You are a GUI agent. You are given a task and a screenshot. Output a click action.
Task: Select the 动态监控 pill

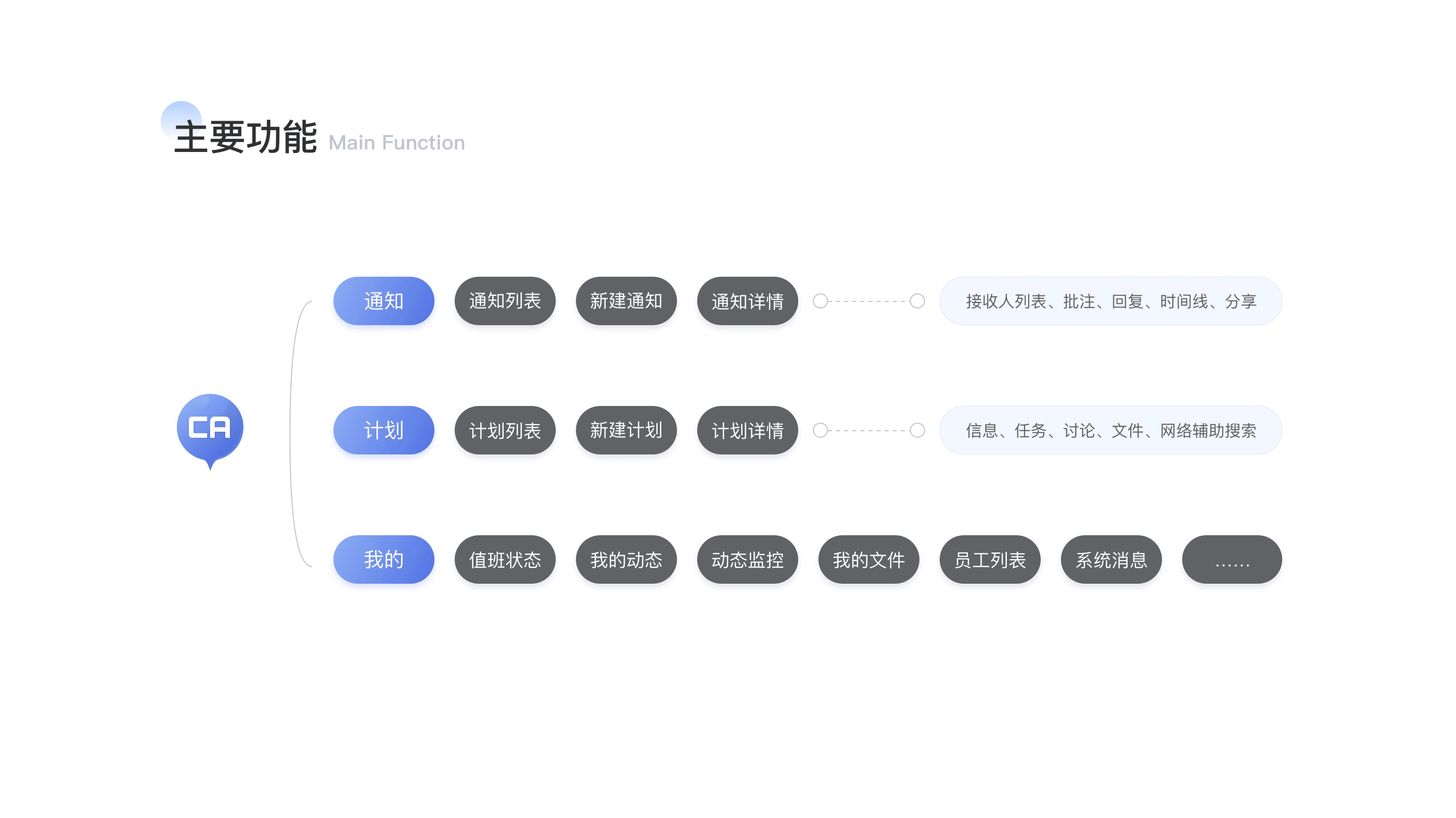(747, 559)
